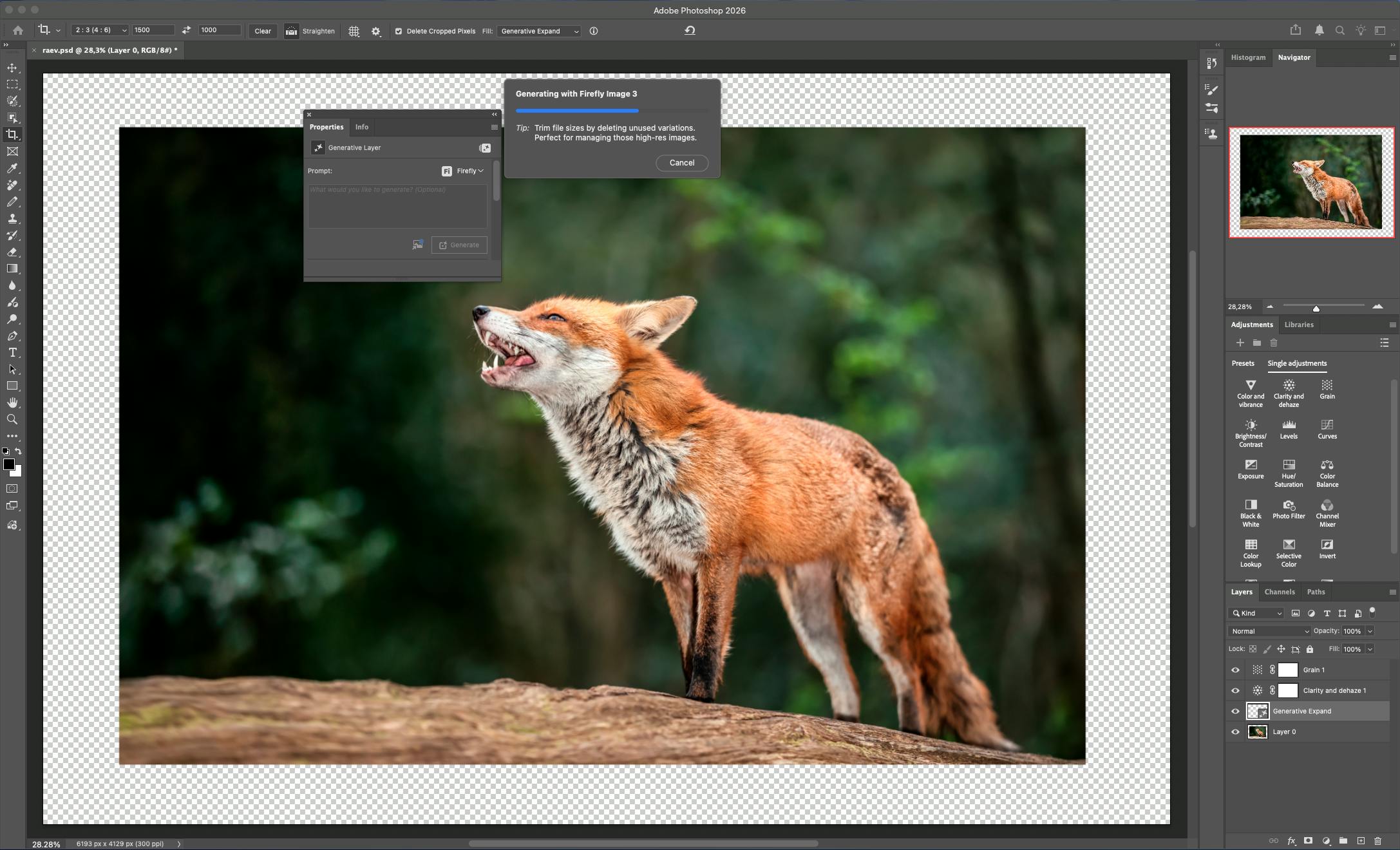Screen dimensions: 1400x850
Task: Select the Eyedropper tool
Action: coord(12,169)
